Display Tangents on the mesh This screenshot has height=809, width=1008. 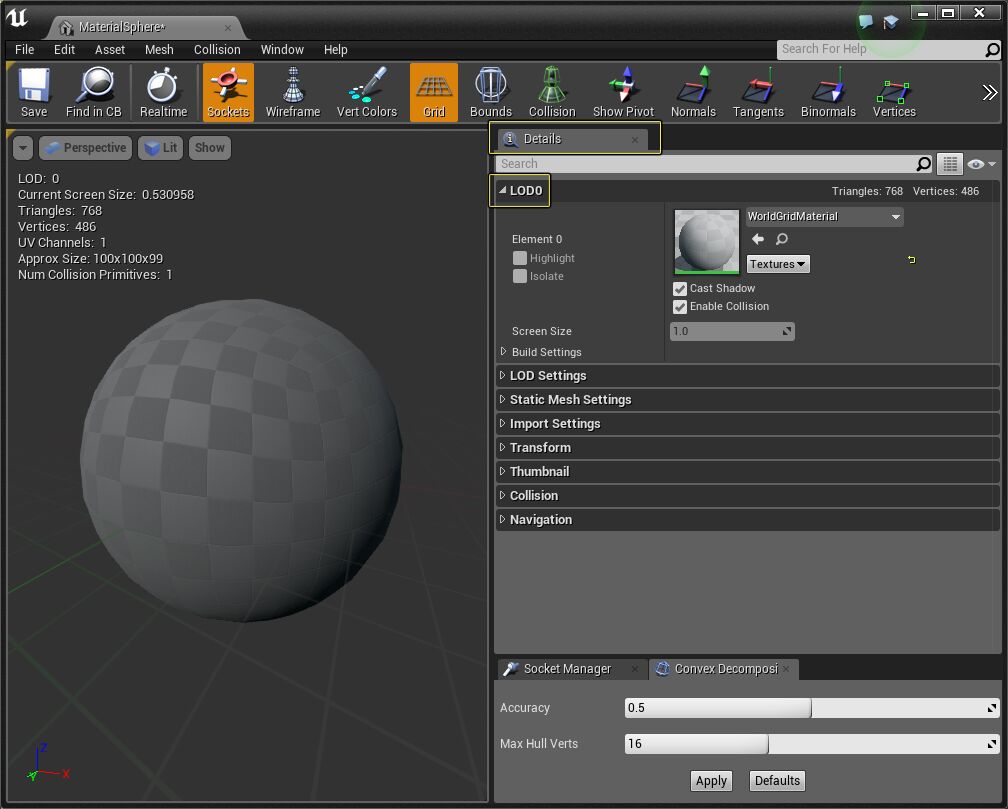[758, 91]
